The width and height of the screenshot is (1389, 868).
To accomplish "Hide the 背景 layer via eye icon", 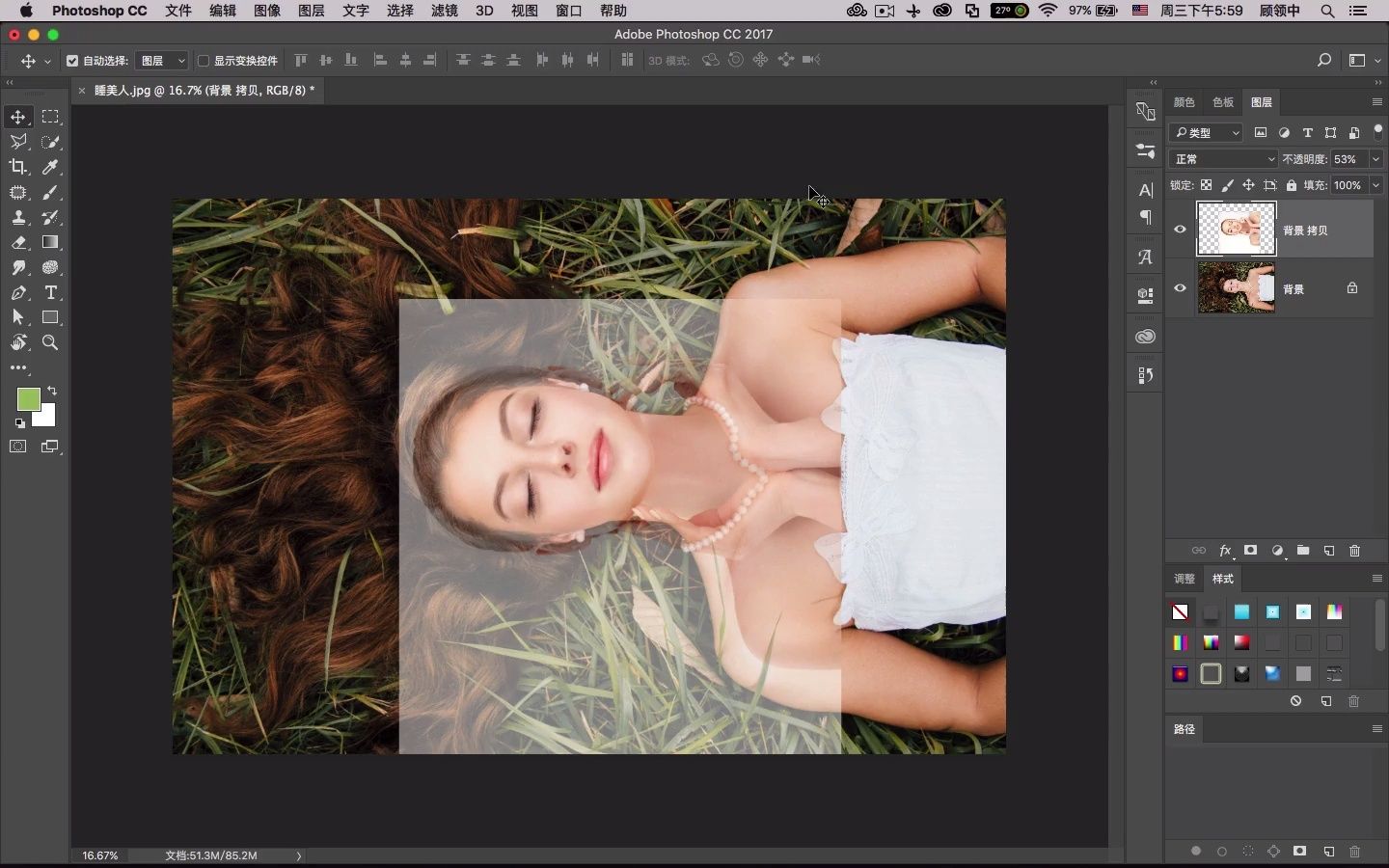I will pos(1180,287).
